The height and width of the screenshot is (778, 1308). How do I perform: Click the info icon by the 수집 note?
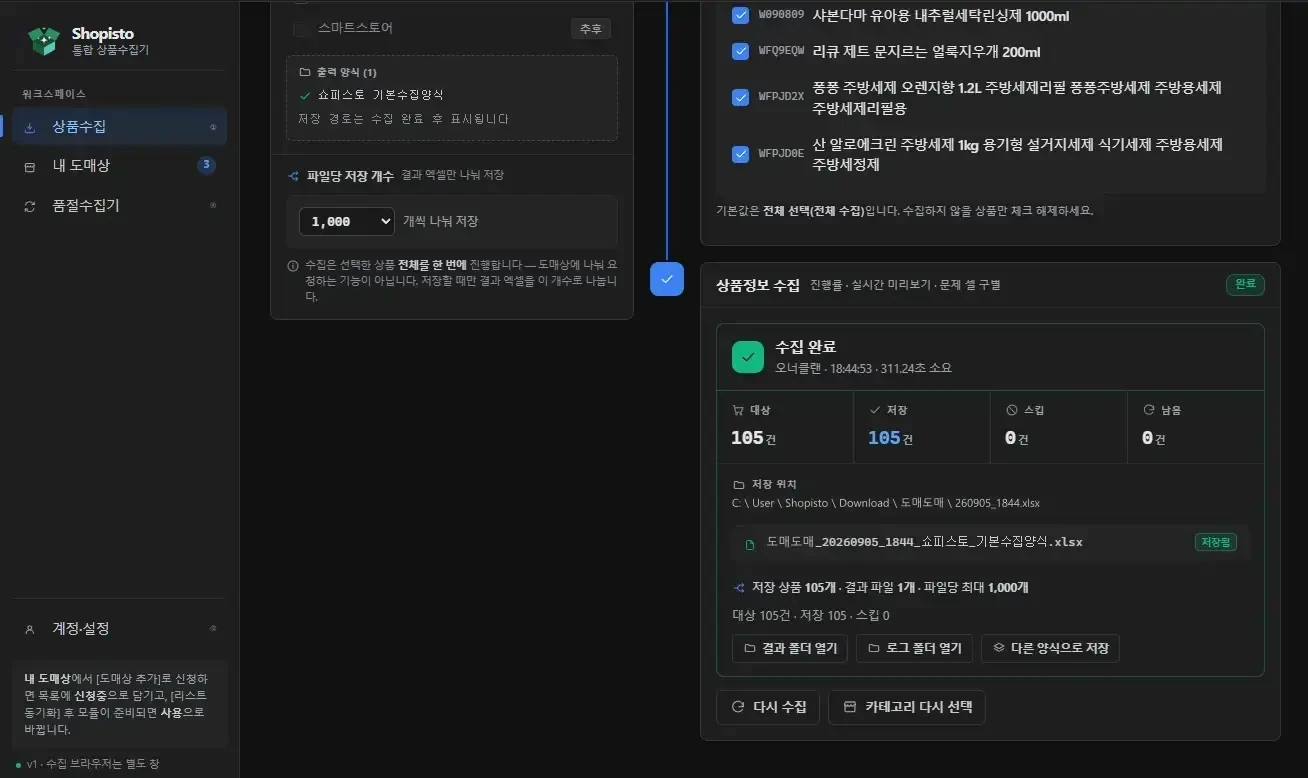click(x=293, y=266)
